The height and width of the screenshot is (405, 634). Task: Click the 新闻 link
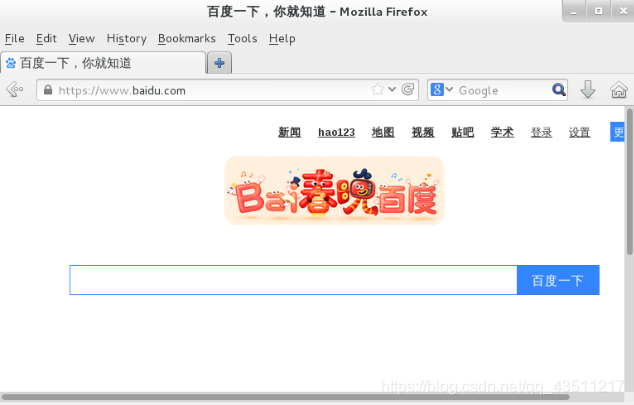[290, 132]
